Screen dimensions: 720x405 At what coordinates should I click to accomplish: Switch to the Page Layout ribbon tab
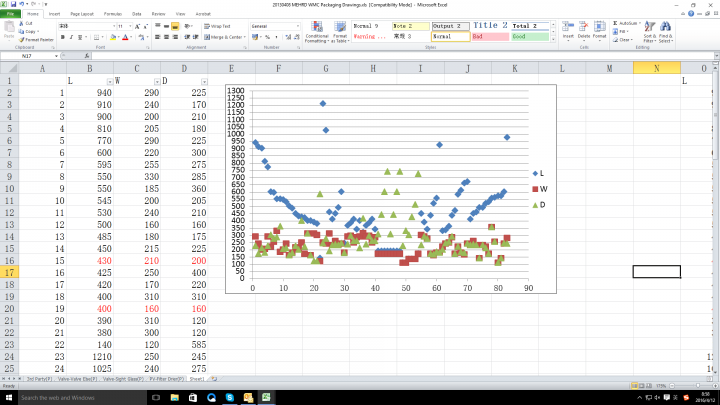(83, 15)
